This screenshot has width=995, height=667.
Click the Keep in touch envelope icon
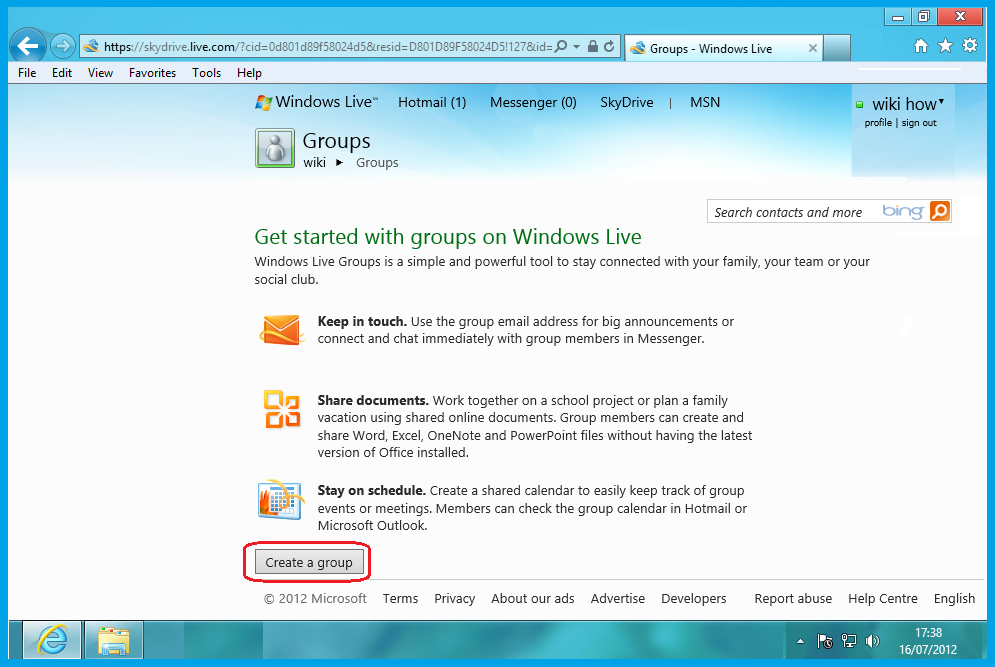pos(280,330)
